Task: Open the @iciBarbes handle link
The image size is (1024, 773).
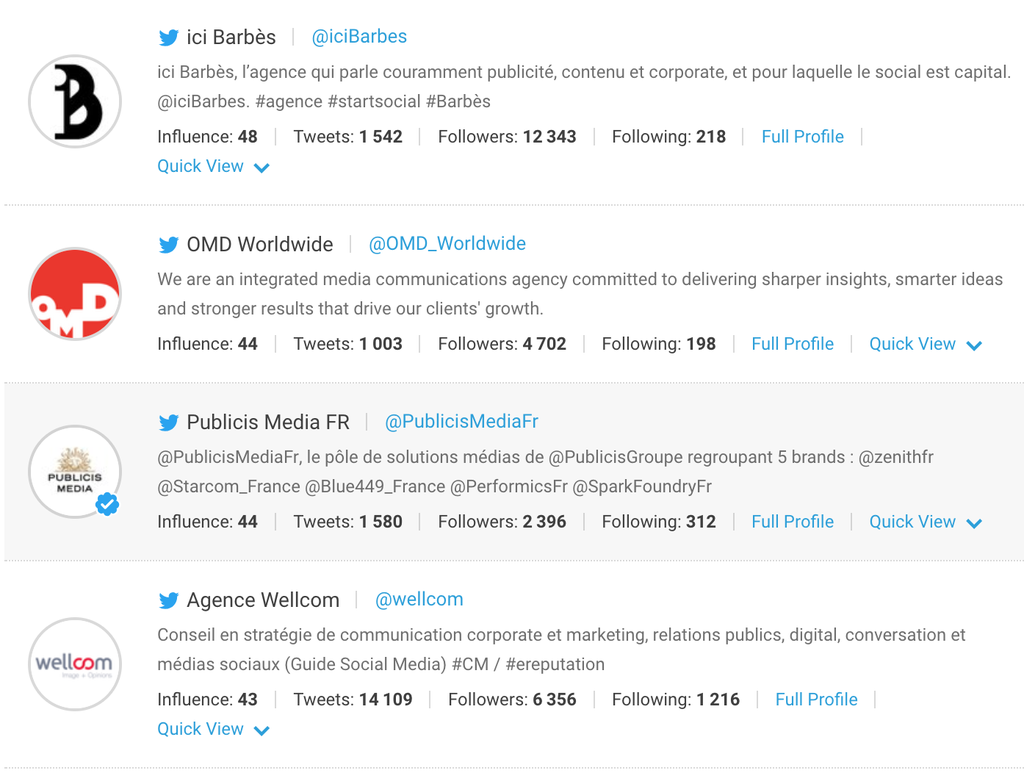Action: pyautogui.click(x=359, y=37)
